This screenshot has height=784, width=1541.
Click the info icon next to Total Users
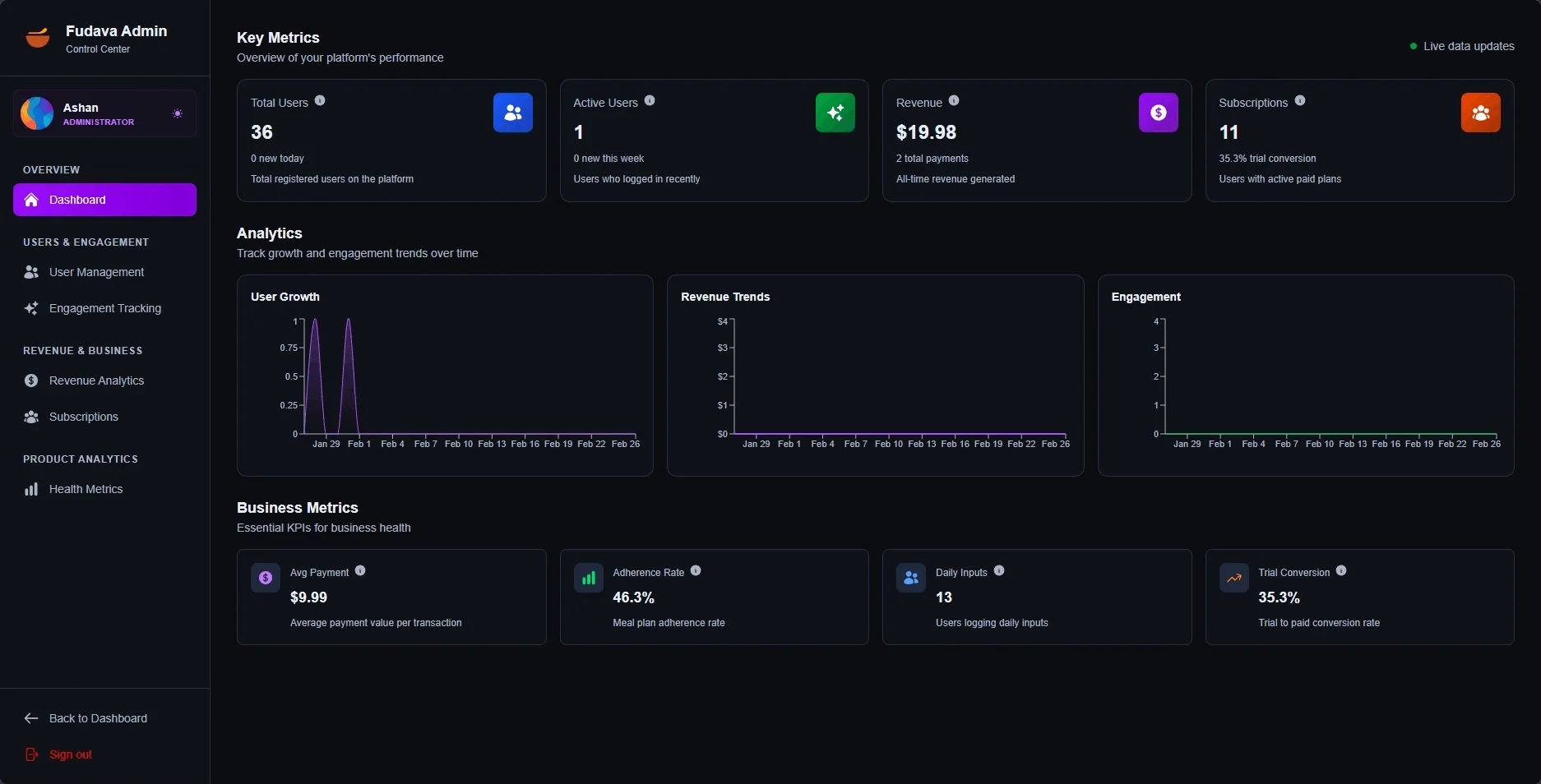(x=320, y=101)
